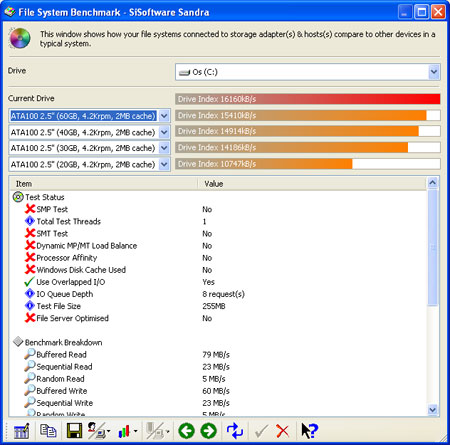Click the copy to clipboard toolbar icon
This screenshot has width=450, height=445.
48,431
